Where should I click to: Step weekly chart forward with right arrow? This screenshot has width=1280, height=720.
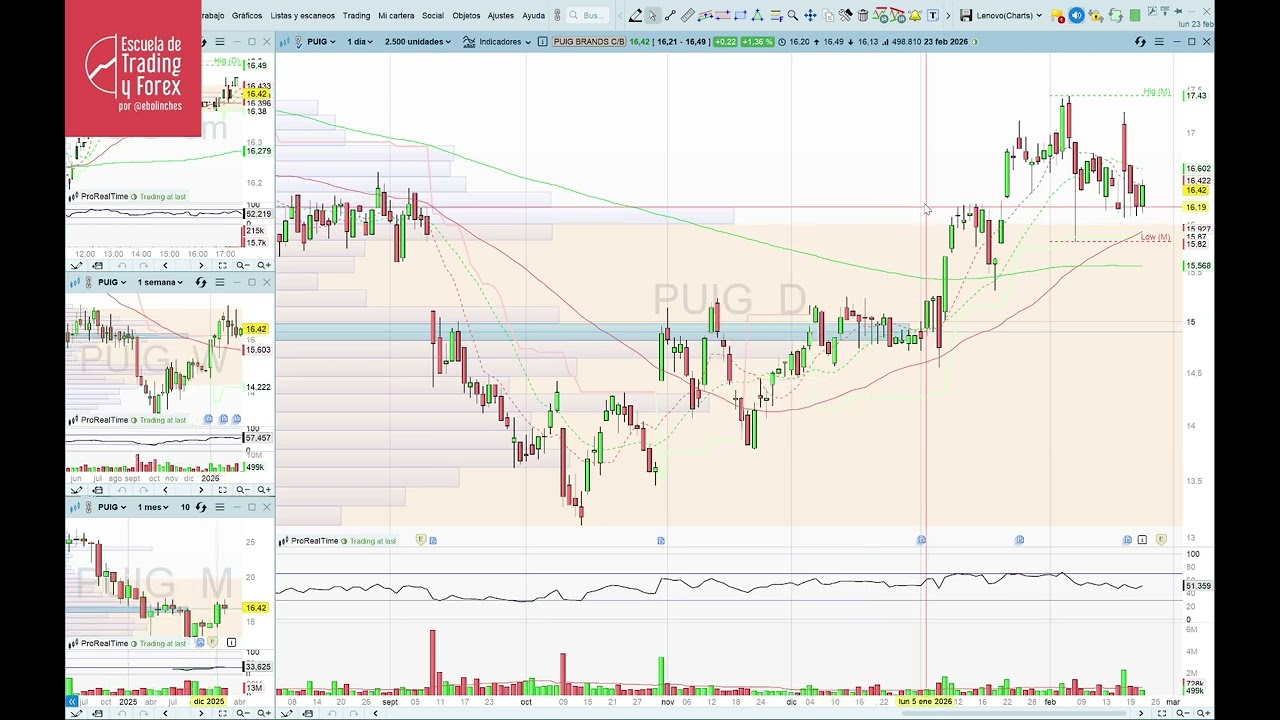coord(200,490)
